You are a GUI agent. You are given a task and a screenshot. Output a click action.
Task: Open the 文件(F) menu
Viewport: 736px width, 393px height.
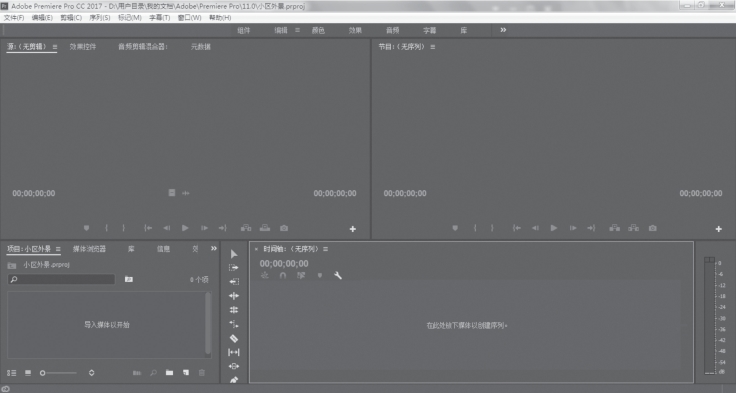click(x=14, y=18)
